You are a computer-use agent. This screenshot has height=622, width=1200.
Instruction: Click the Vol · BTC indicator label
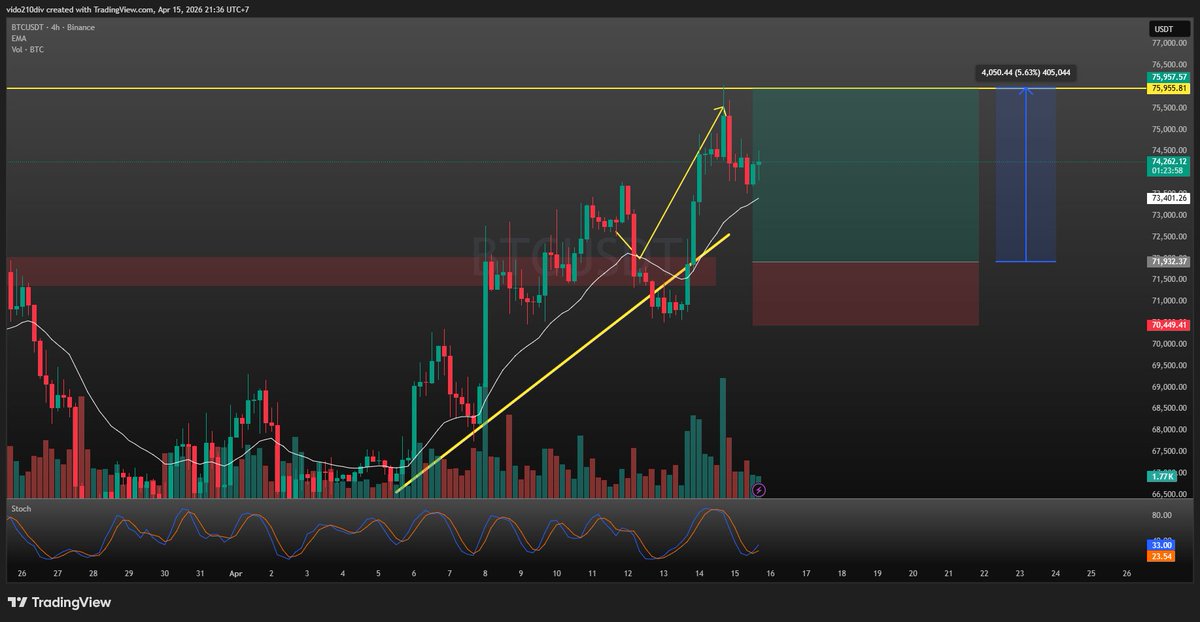[28, 49]
